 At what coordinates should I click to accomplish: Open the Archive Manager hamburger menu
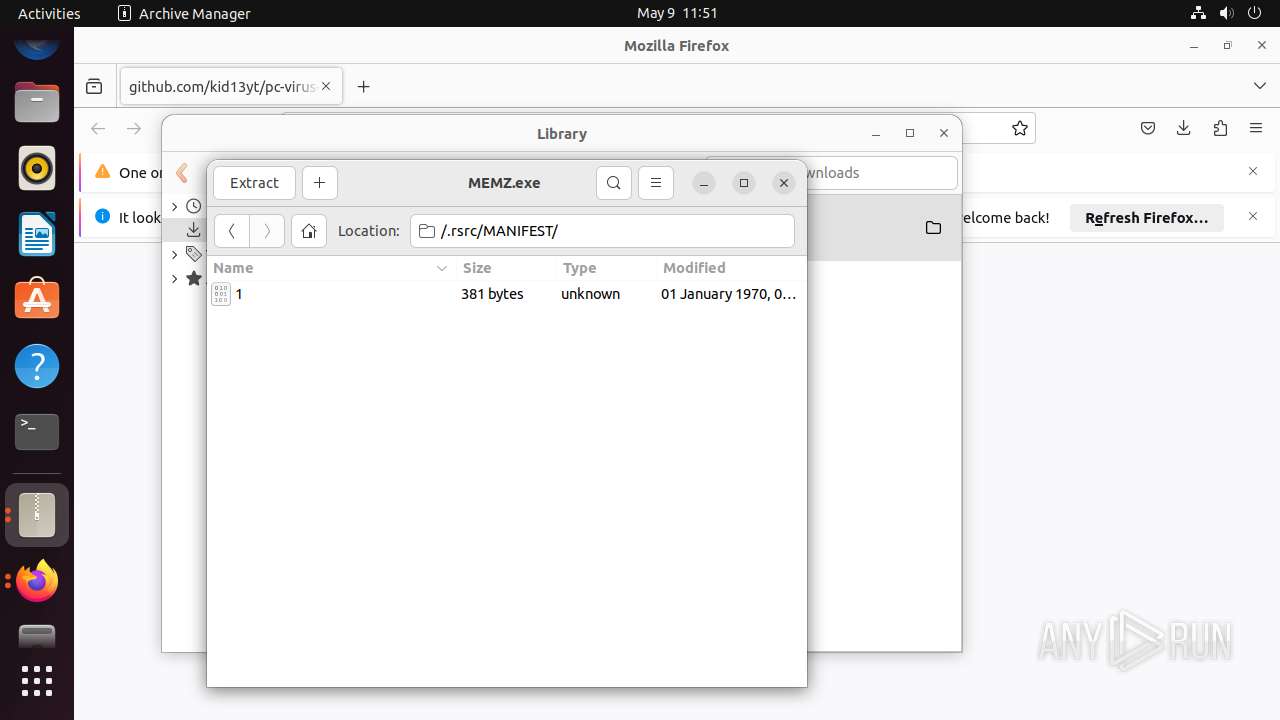pyautogui.click(x=656, y=183)
